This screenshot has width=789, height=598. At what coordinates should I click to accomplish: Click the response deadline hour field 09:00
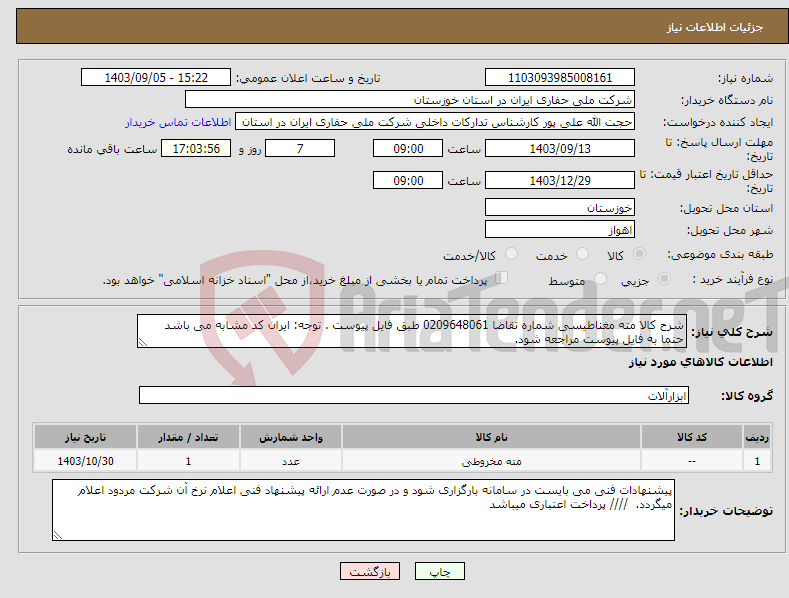pos(408,148)
